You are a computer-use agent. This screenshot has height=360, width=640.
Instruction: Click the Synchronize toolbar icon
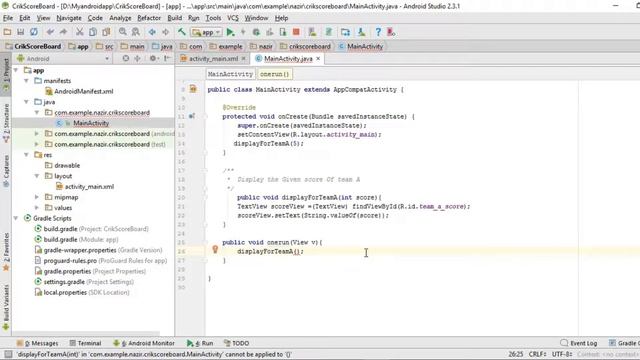tap(34, 32)
